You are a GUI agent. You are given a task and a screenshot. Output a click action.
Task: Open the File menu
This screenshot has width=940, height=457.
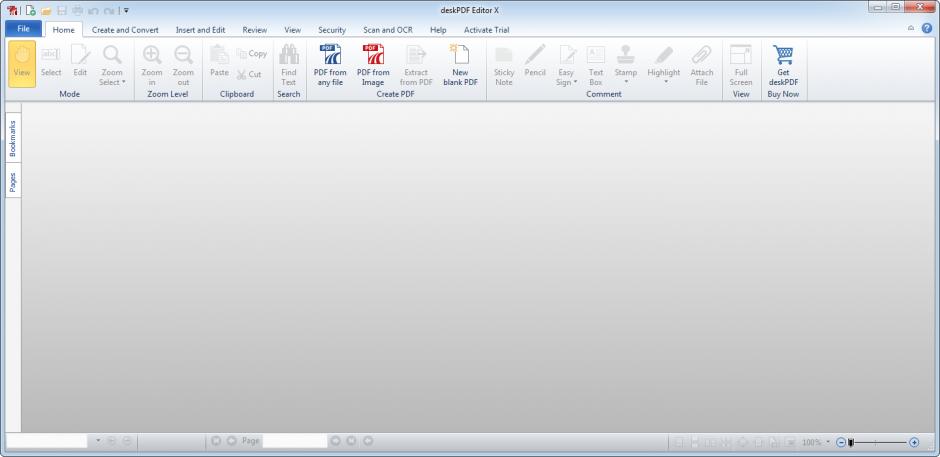coord(23,29)
